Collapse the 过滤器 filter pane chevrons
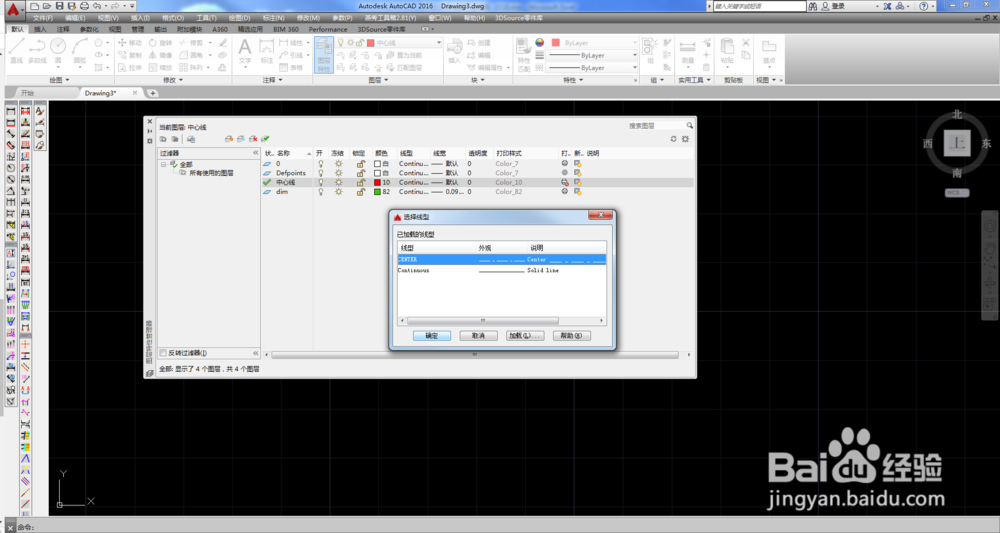 point(256,153)
